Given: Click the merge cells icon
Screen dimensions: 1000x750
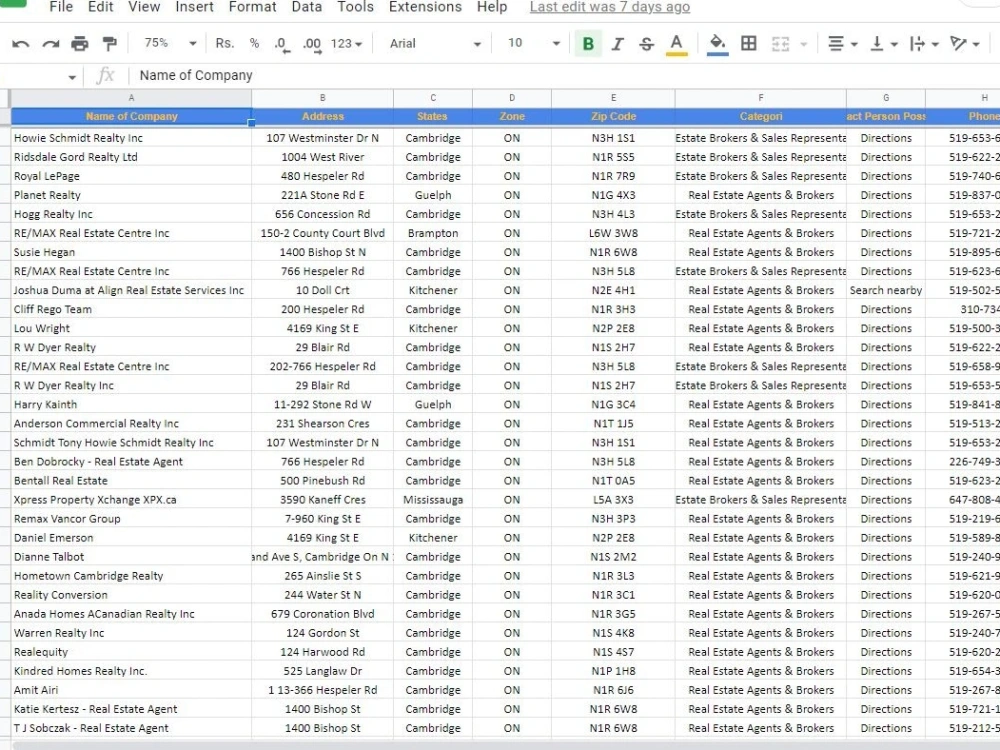Looking at the screenshot, I should tap(781, 44).
